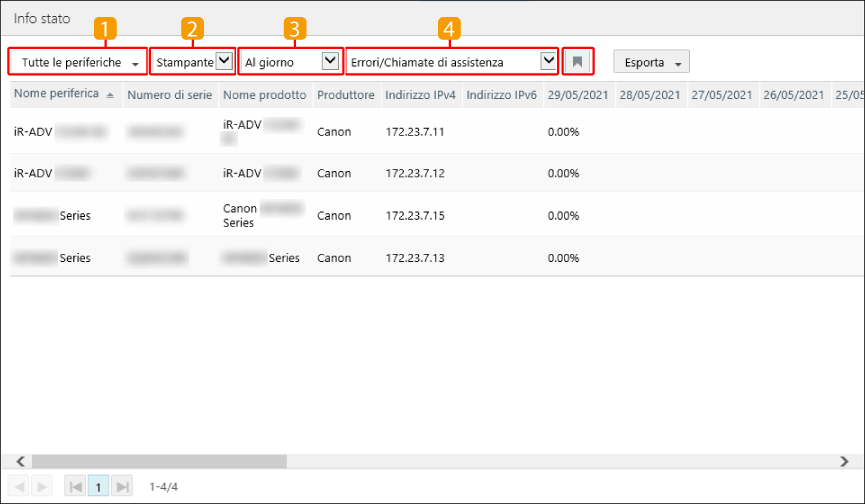Image resolution: width=865 pixels, height=504 pixels.
Task: Open the Esporta menu button
Action: pos(651,62)
